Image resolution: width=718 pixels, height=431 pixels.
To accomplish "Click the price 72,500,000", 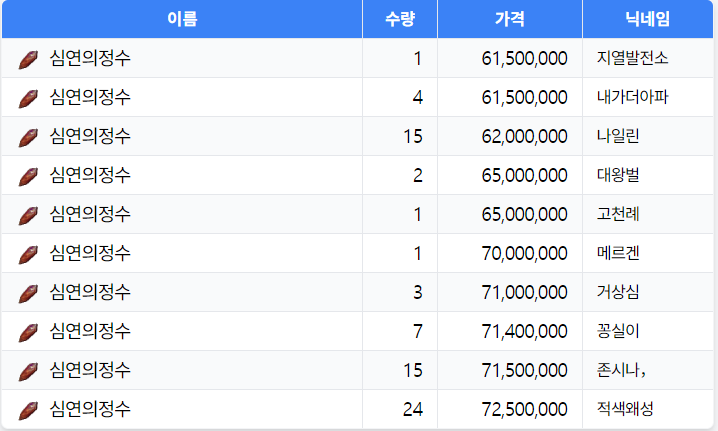I will point(524,409).
